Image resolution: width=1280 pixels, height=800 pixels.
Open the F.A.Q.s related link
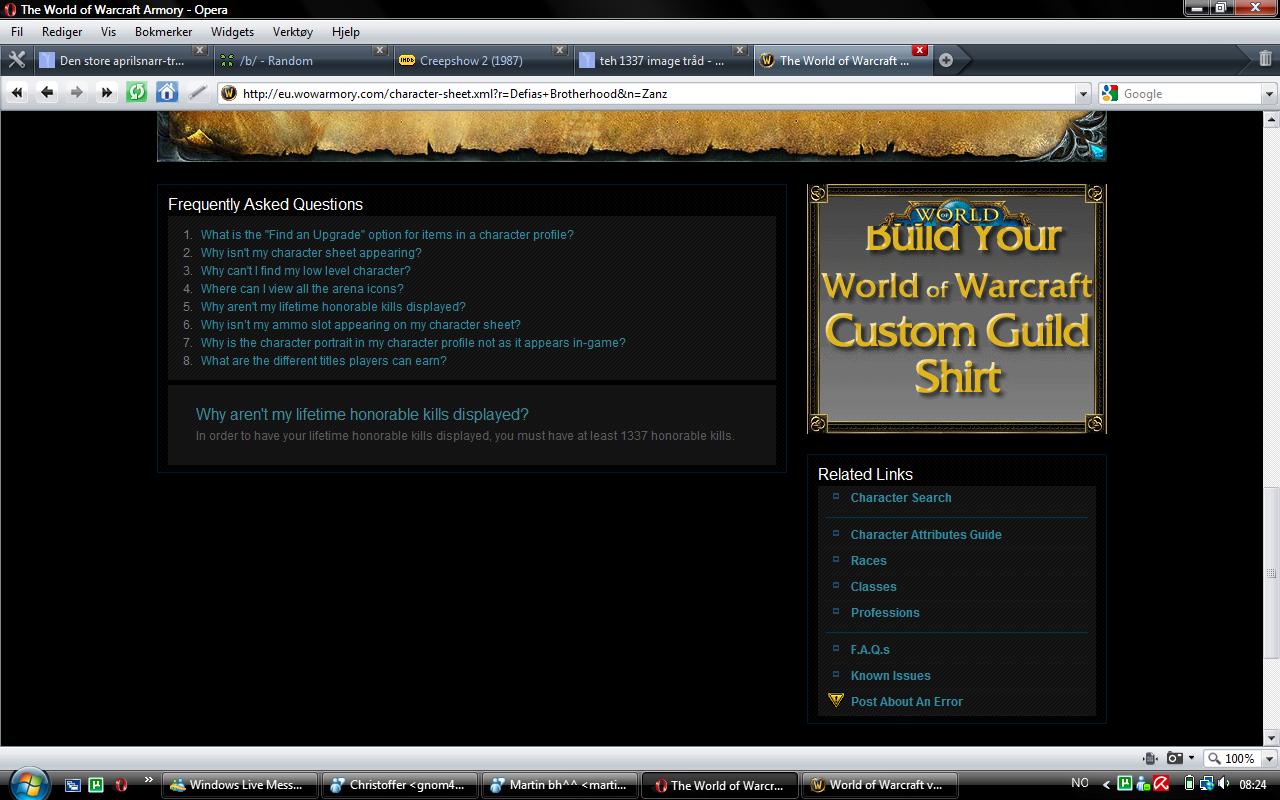[870, 650]
